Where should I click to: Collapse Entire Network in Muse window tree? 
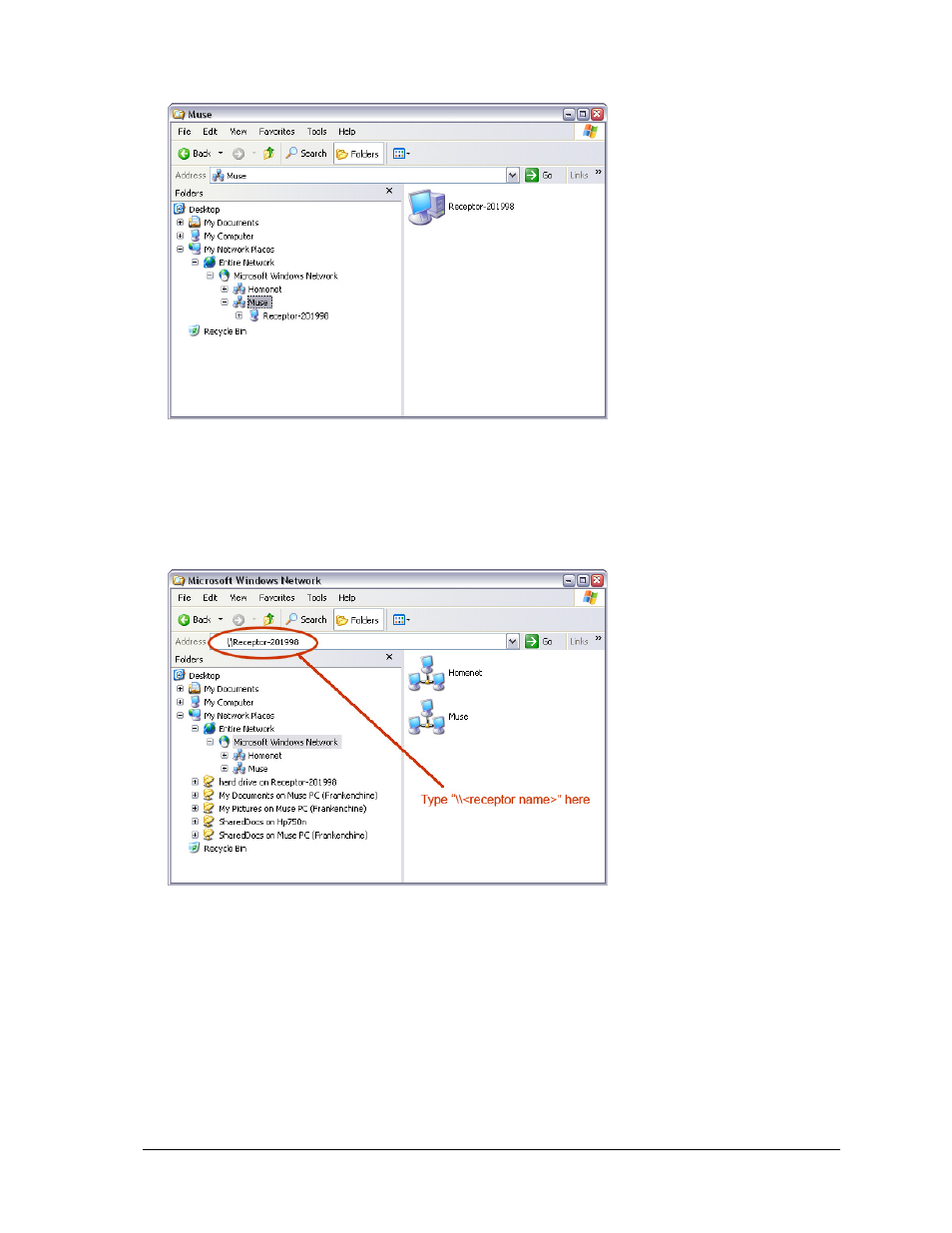point(196,263)
